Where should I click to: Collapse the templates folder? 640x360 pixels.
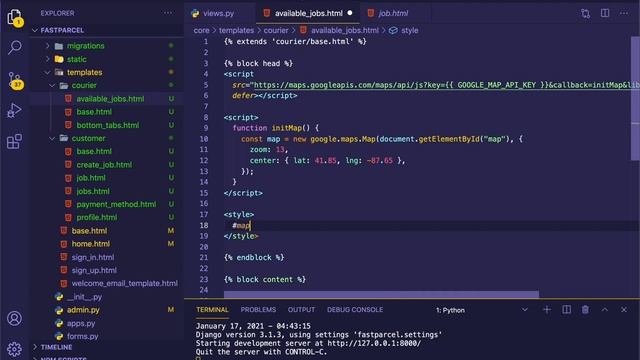(x=48, y=72)
